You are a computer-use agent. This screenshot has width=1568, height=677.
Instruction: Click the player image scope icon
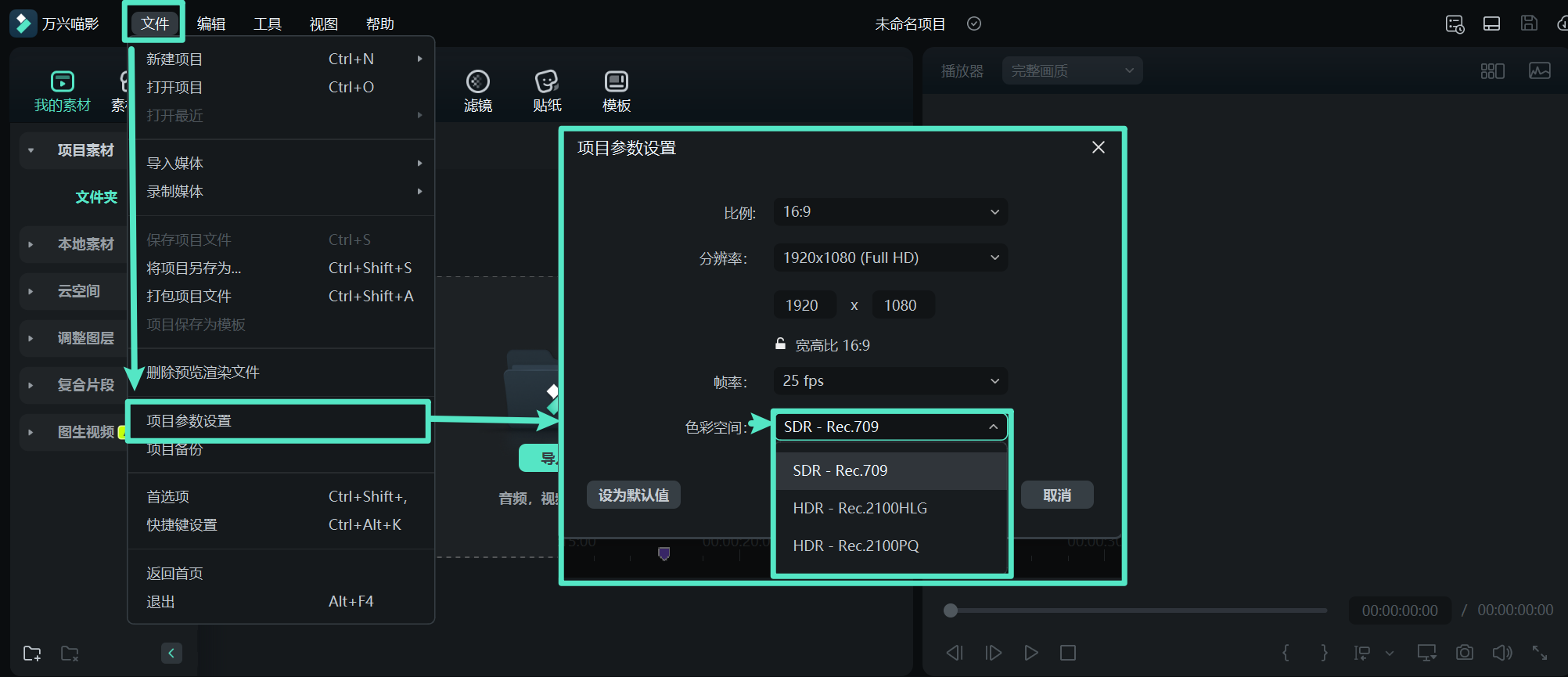pos(1540,70)
